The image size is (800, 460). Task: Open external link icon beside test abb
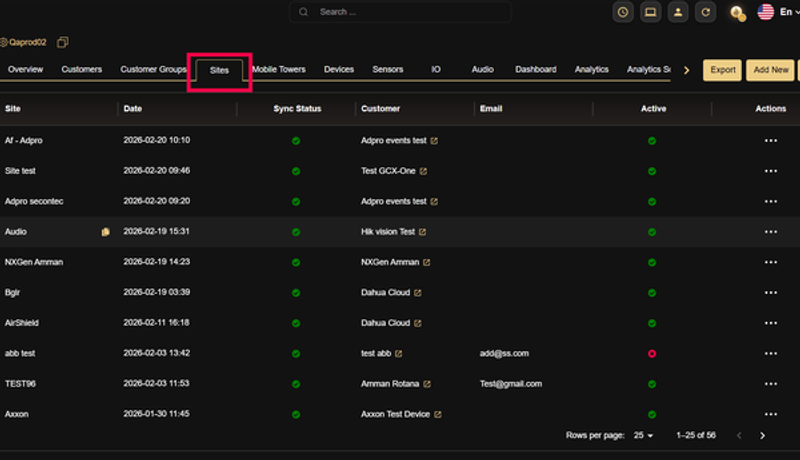coord(398,353)
